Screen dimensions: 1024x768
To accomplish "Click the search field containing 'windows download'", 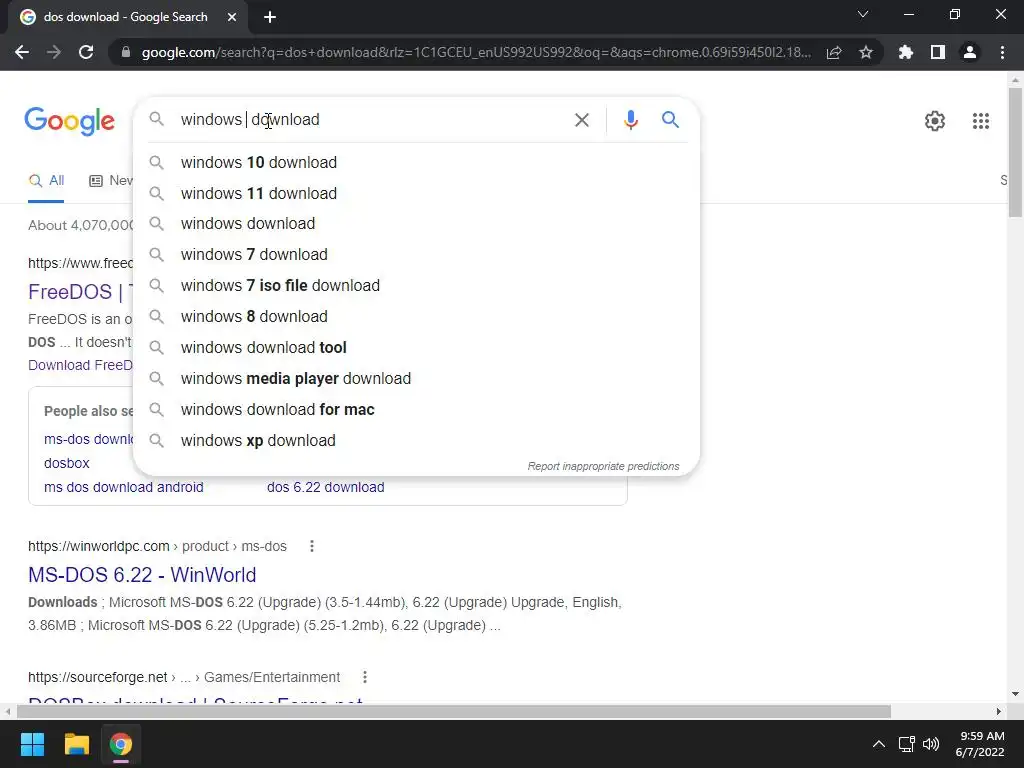I will click(372, 120).
